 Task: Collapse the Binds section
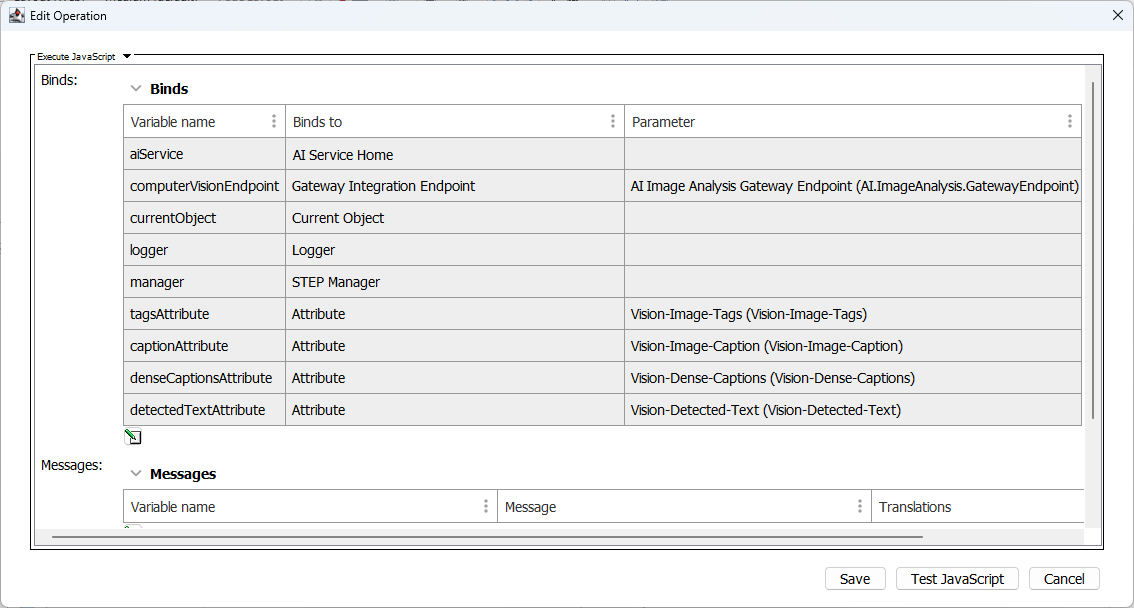coord(136,89)
